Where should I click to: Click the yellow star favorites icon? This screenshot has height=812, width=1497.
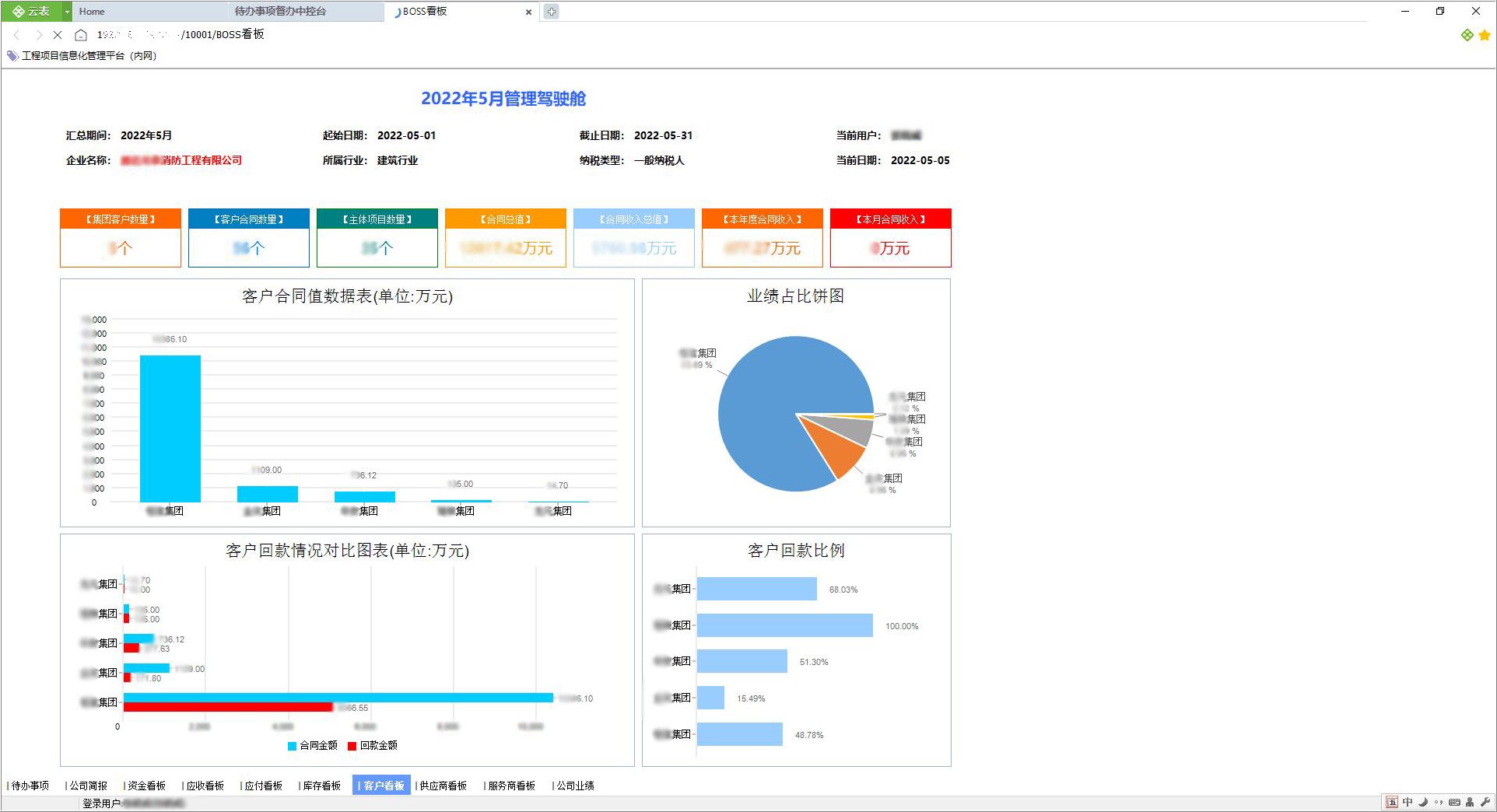[x=1484, y=35]
